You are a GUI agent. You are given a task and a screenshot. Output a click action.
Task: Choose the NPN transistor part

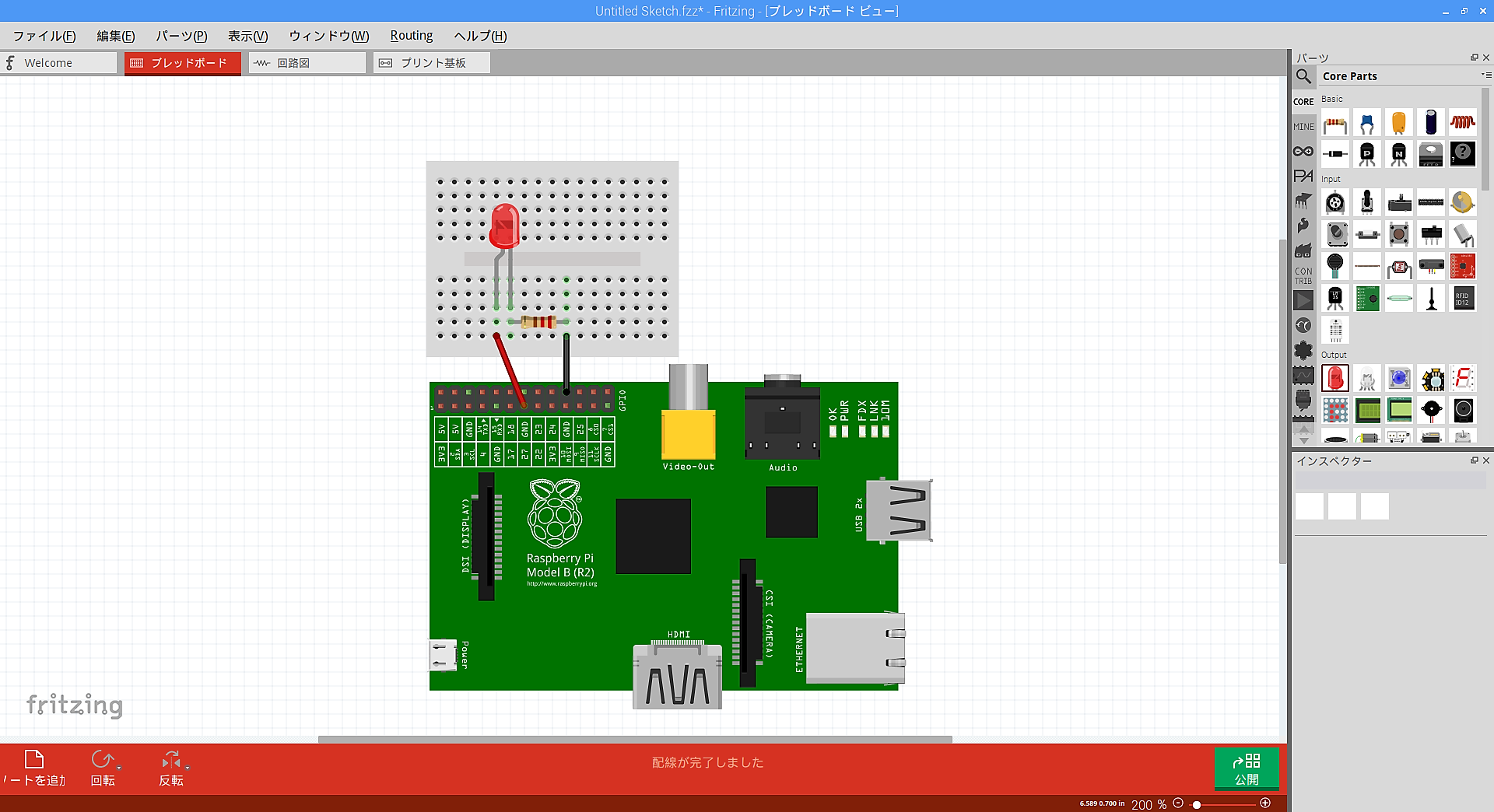[1399, 154]
